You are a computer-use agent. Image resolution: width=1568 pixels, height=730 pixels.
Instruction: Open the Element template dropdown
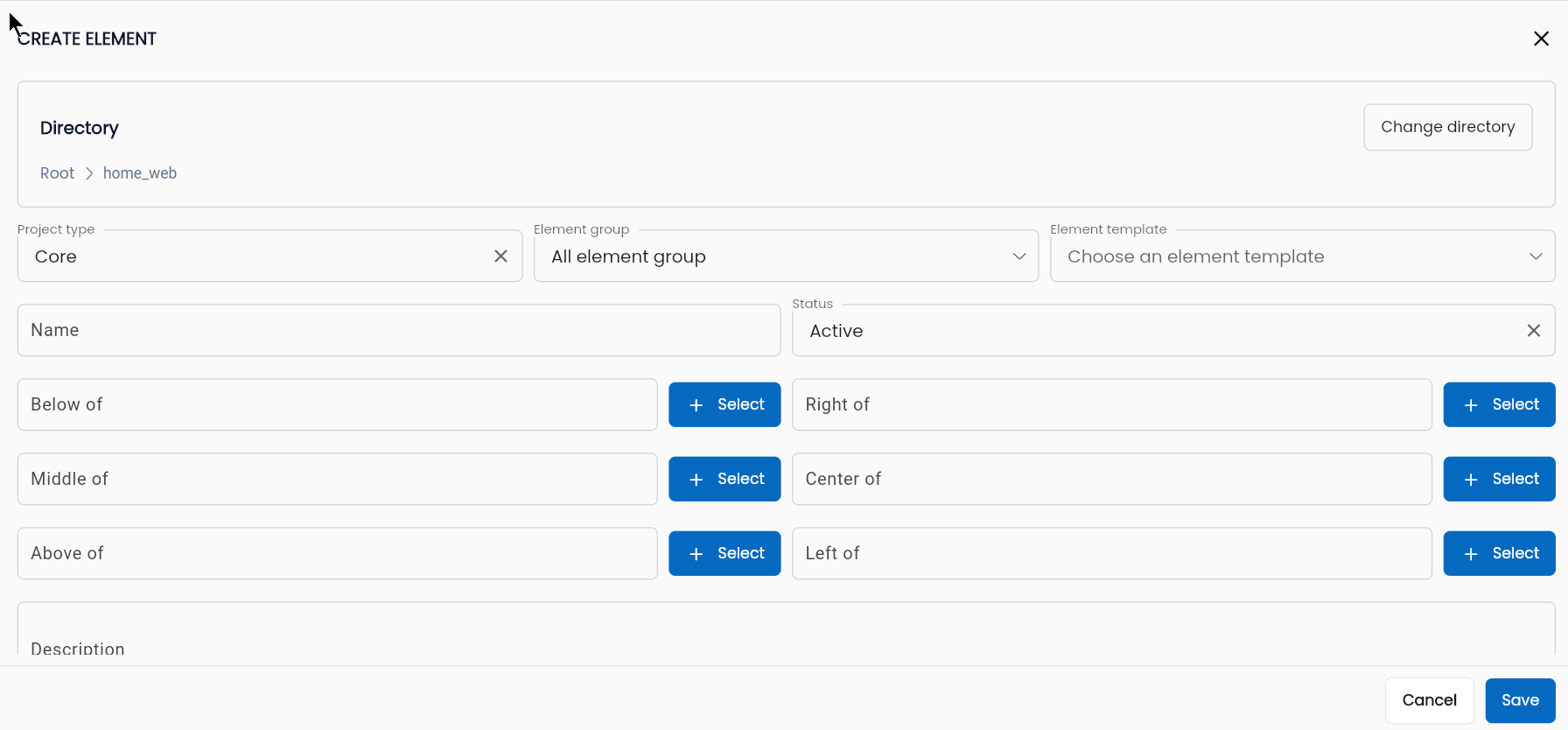pyautogui.click(x=1302, y=256)
